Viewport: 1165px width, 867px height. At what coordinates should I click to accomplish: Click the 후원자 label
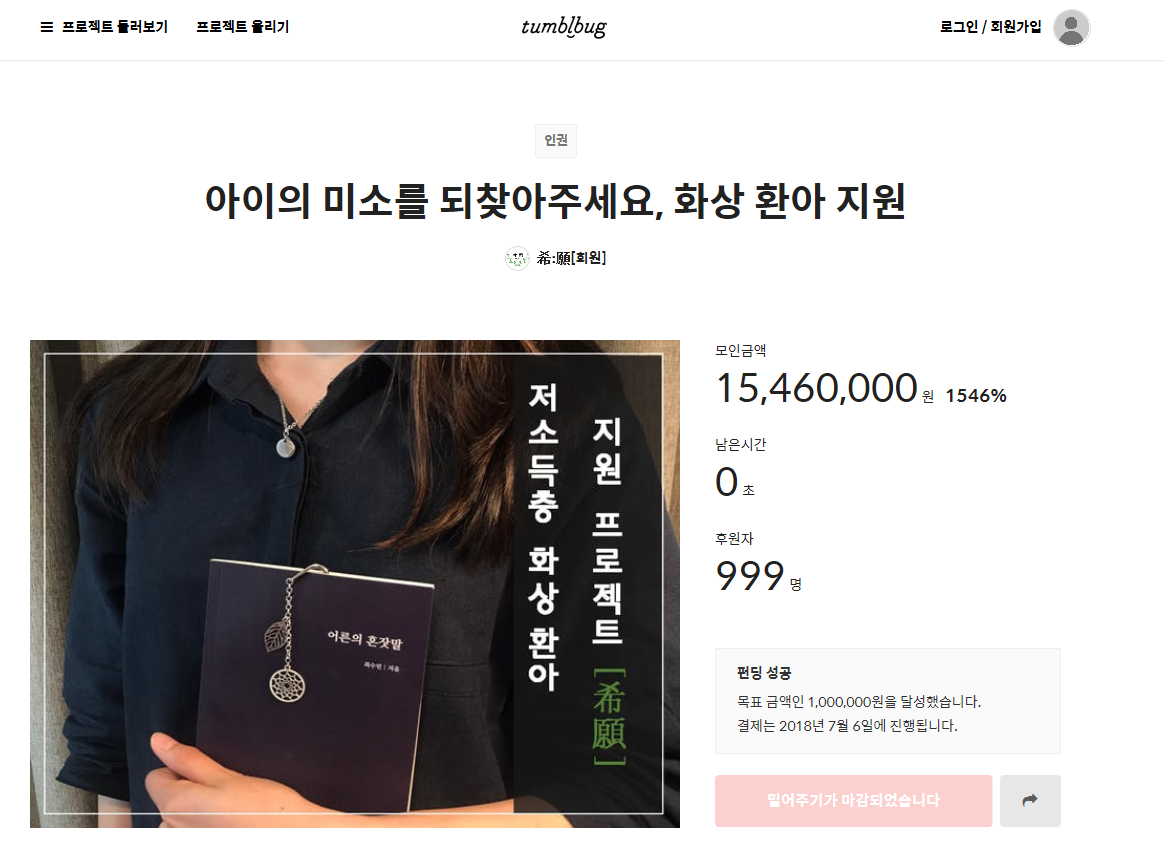[734, 538]
